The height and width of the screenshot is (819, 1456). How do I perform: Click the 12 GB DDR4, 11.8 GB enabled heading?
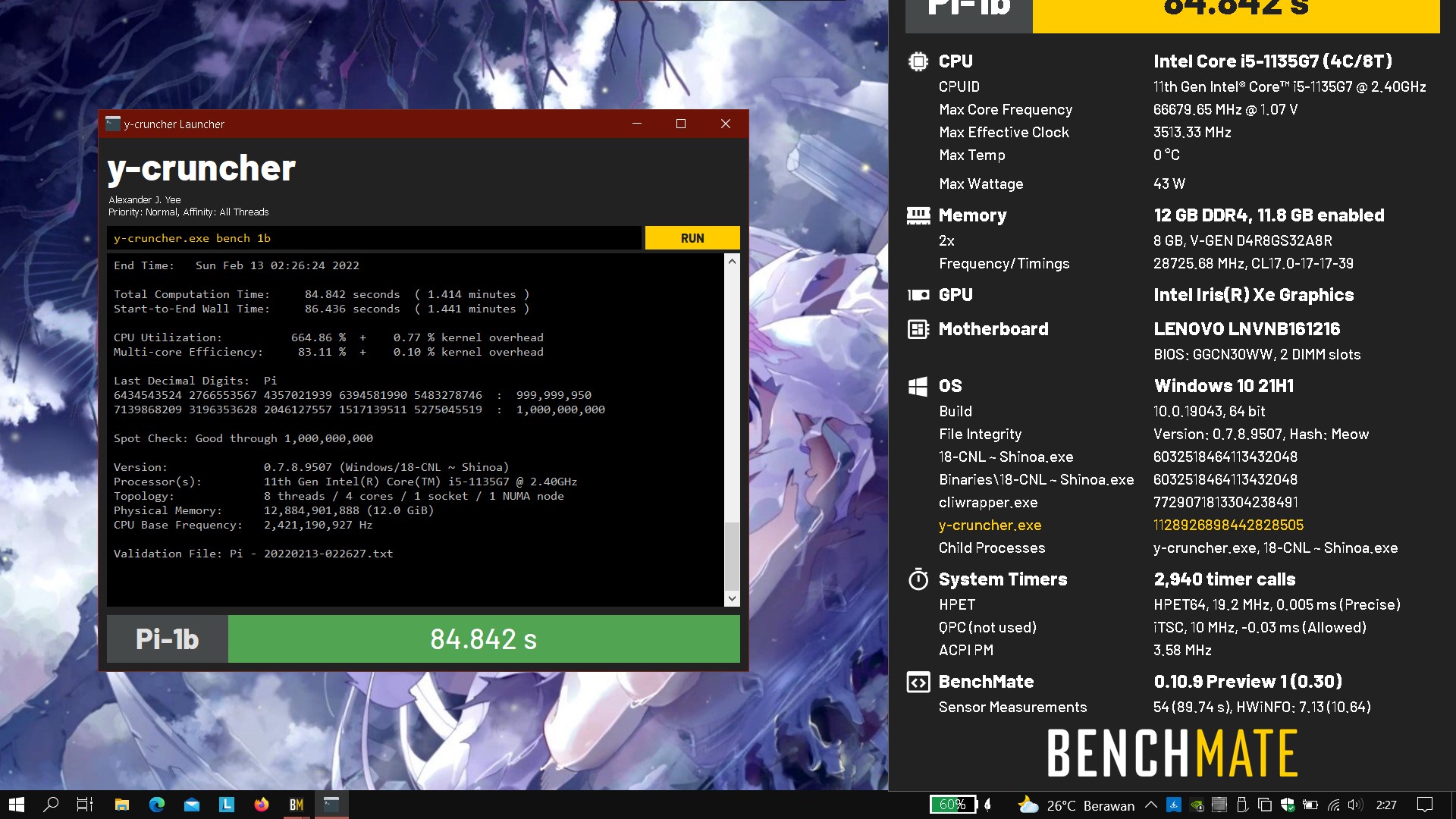click(x=1269, y=216)
